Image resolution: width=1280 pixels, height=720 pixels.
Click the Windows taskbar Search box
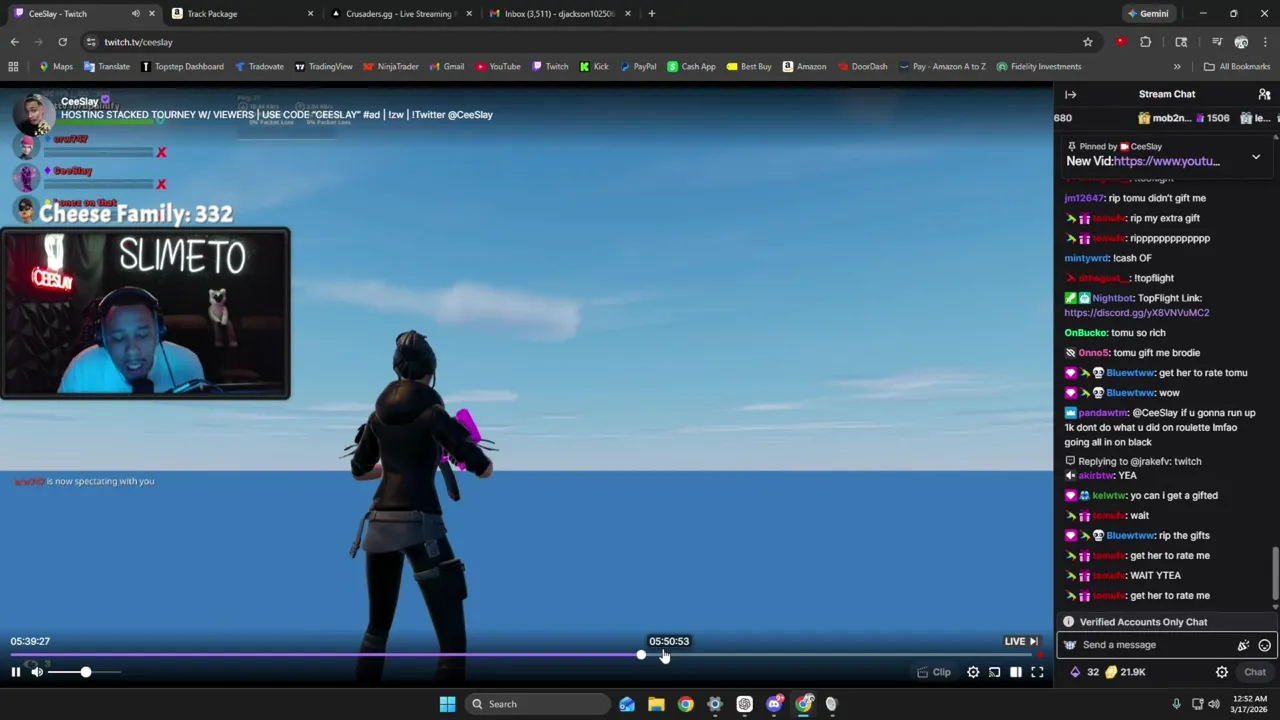tap(538, 704)
